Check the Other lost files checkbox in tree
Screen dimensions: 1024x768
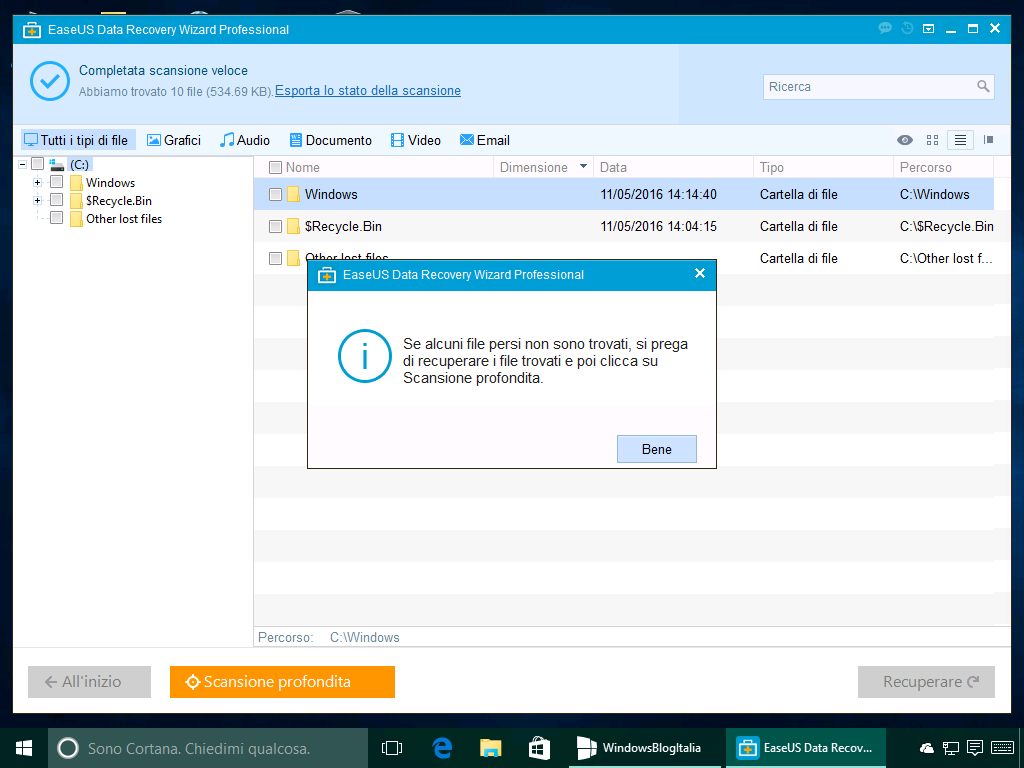click(57, 217)
